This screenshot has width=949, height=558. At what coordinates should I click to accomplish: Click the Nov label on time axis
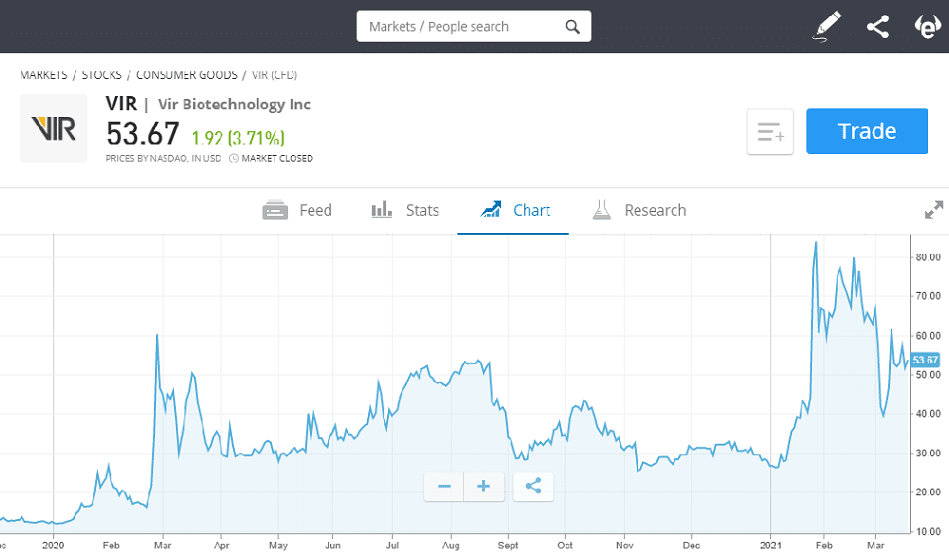tap(625, 545)
